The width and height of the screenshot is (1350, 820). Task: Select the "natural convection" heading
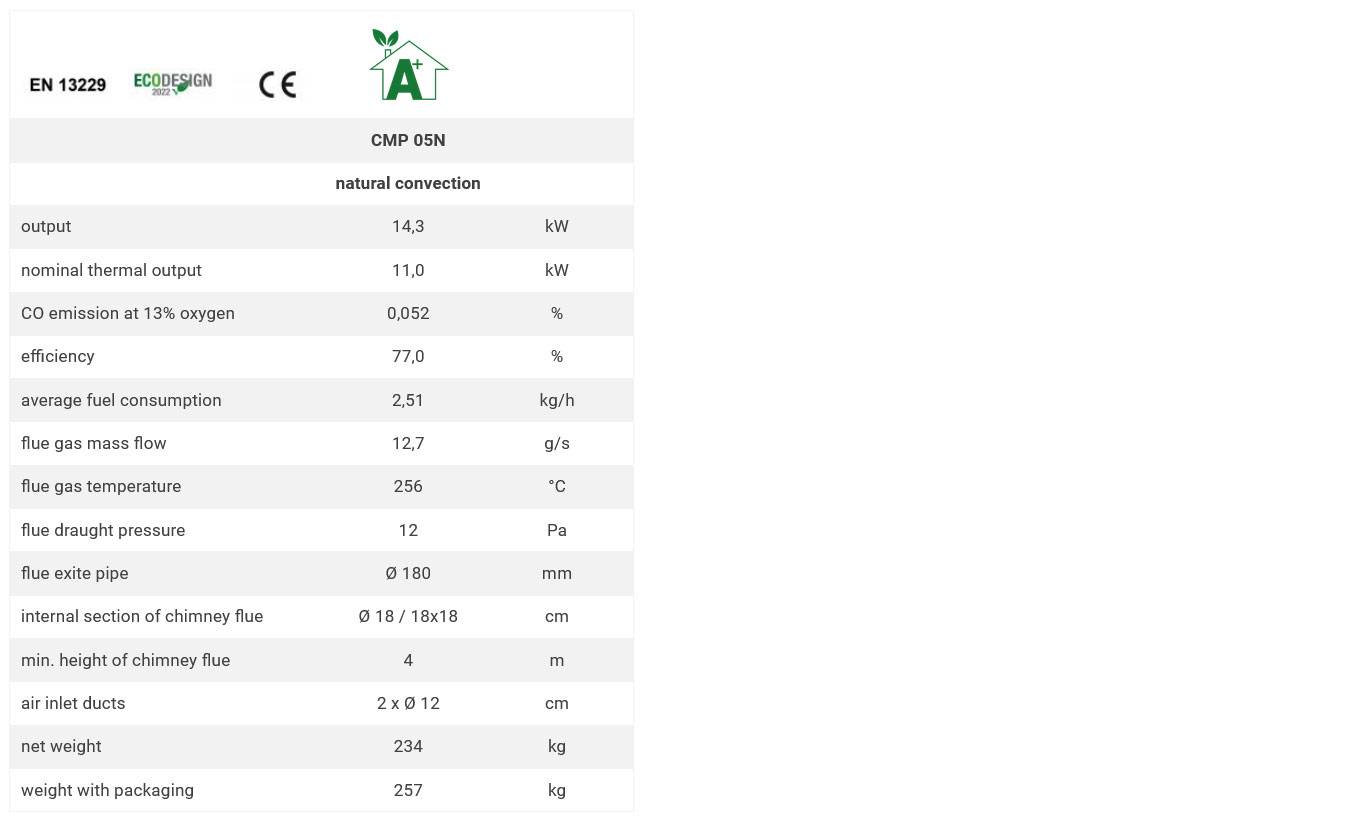point(408,183)
